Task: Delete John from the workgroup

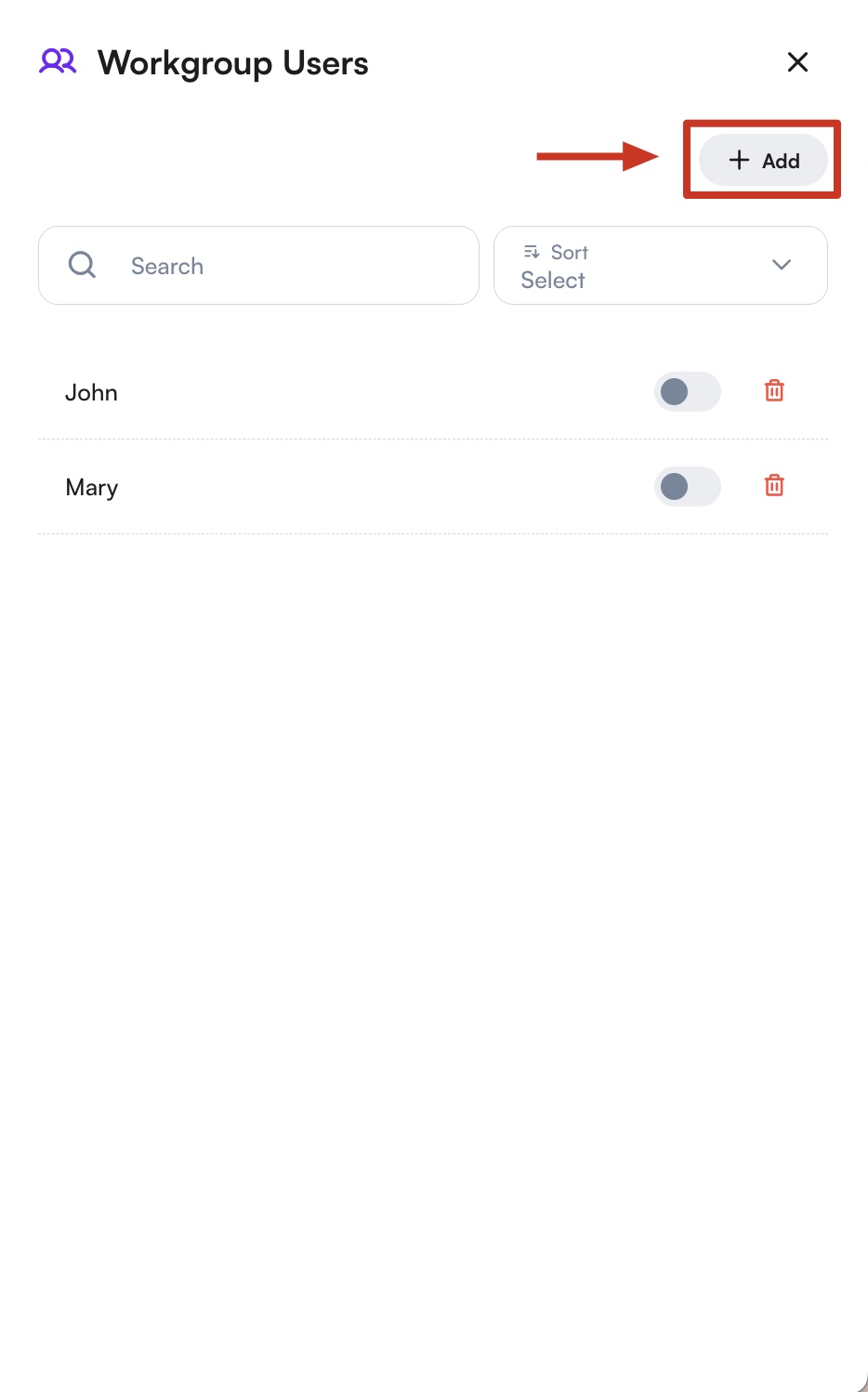Action: pos(774,391)
